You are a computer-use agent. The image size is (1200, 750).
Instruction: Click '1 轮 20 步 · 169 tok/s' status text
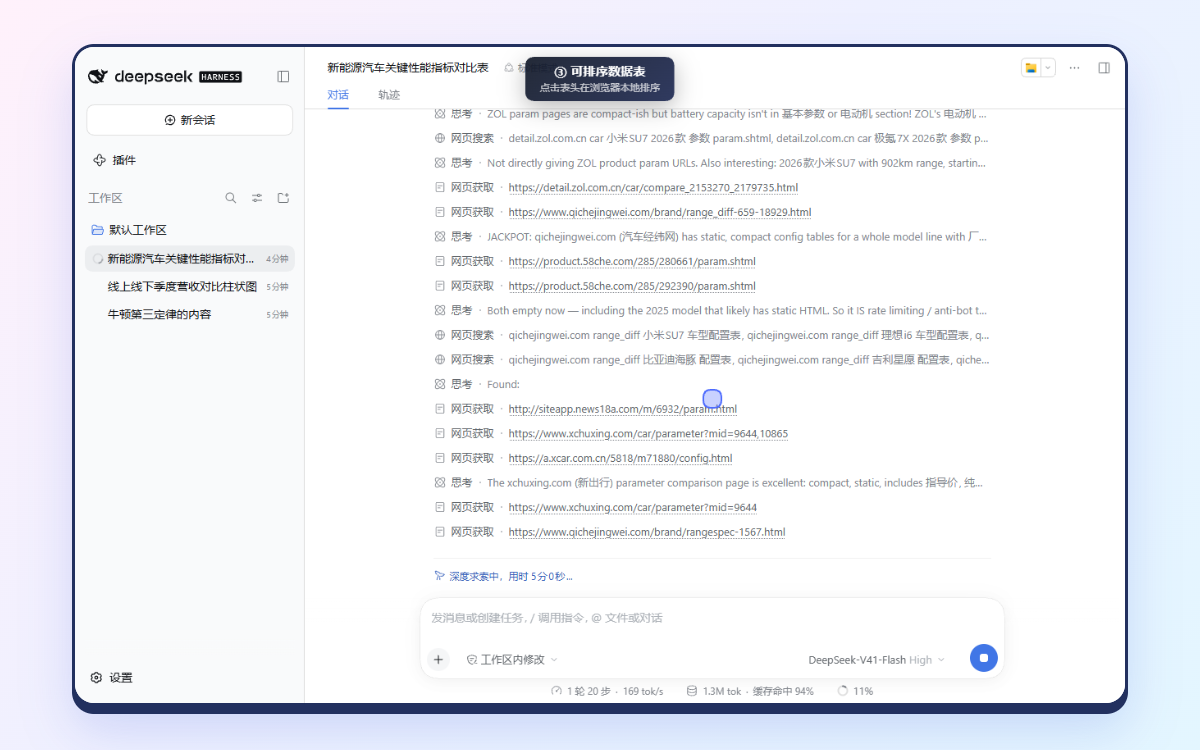[615, 691]
